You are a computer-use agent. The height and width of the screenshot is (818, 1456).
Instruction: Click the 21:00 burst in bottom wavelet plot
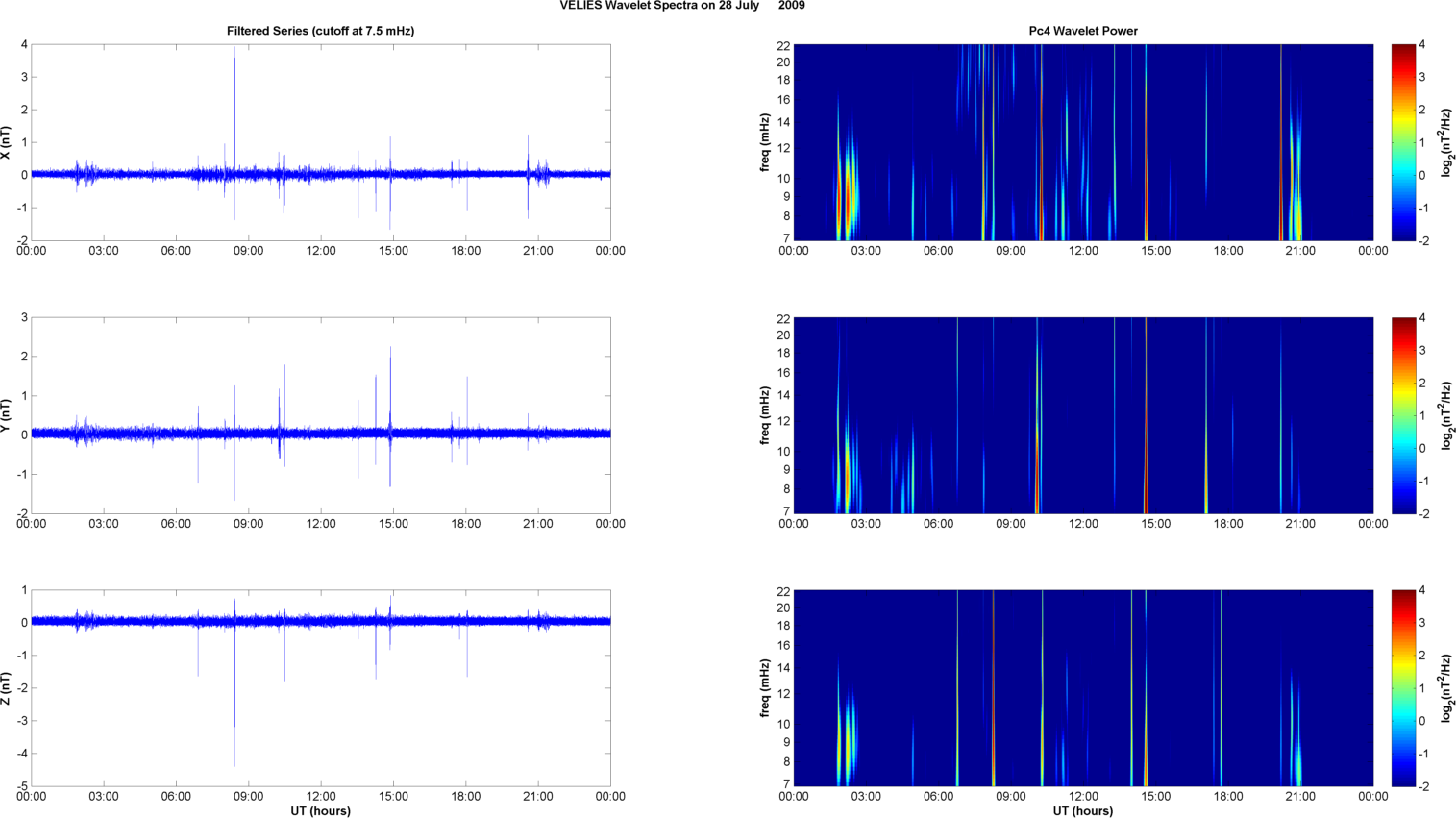1297,759
